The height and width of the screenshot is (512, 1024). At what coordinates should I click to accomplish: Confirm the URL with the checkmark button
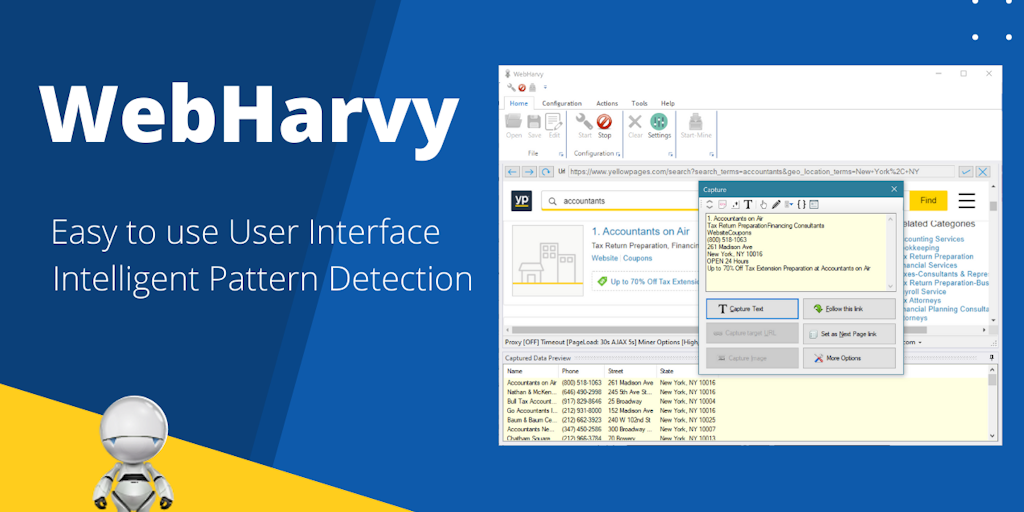(x=965, y=172)
